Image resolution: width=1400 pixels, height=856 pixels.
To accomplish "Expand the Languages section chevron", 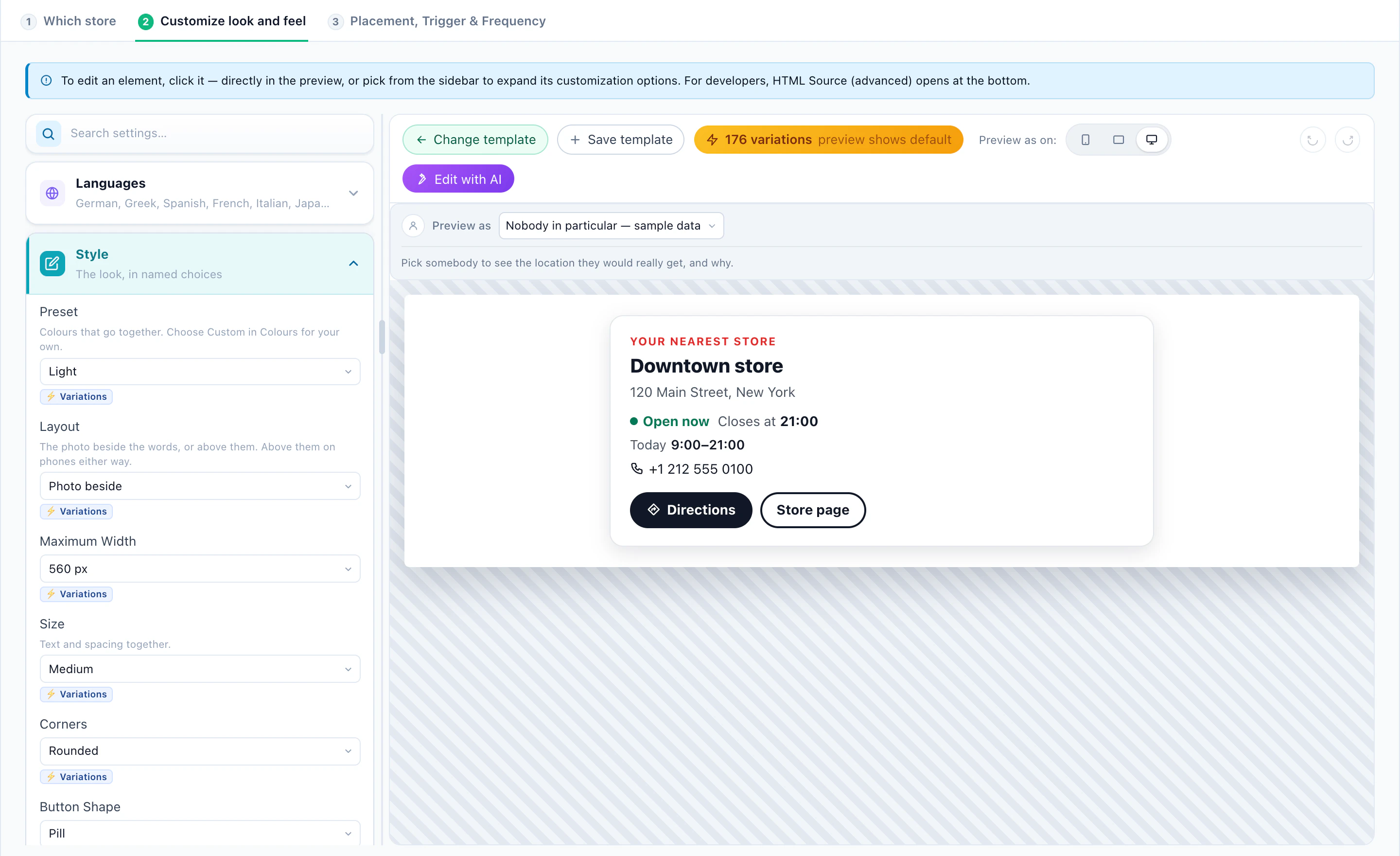I will pyautogui.click(x=353, y=193).
